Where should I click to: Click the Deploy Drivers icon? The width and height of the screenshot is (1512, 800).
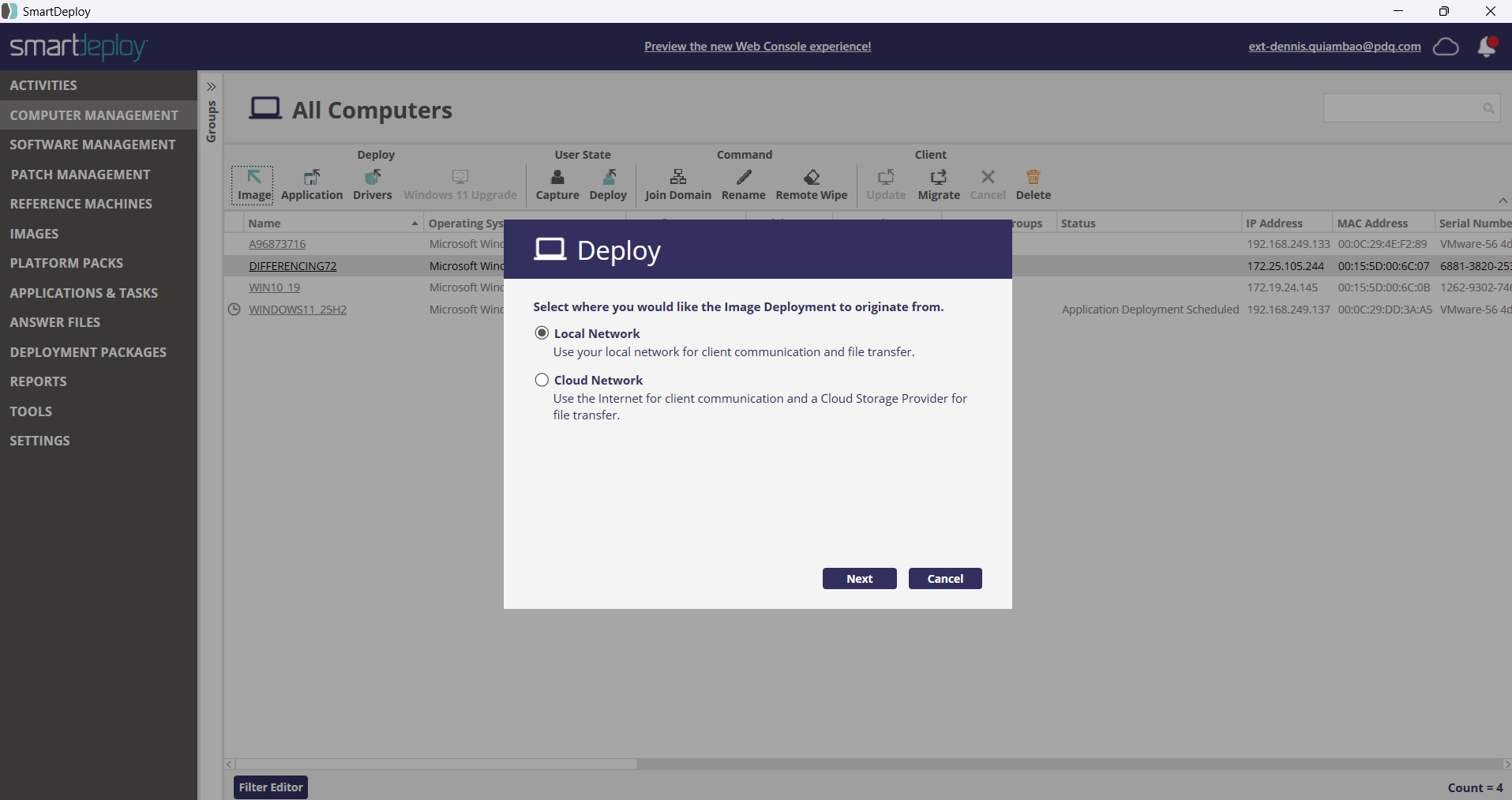[x=372, y=178]
